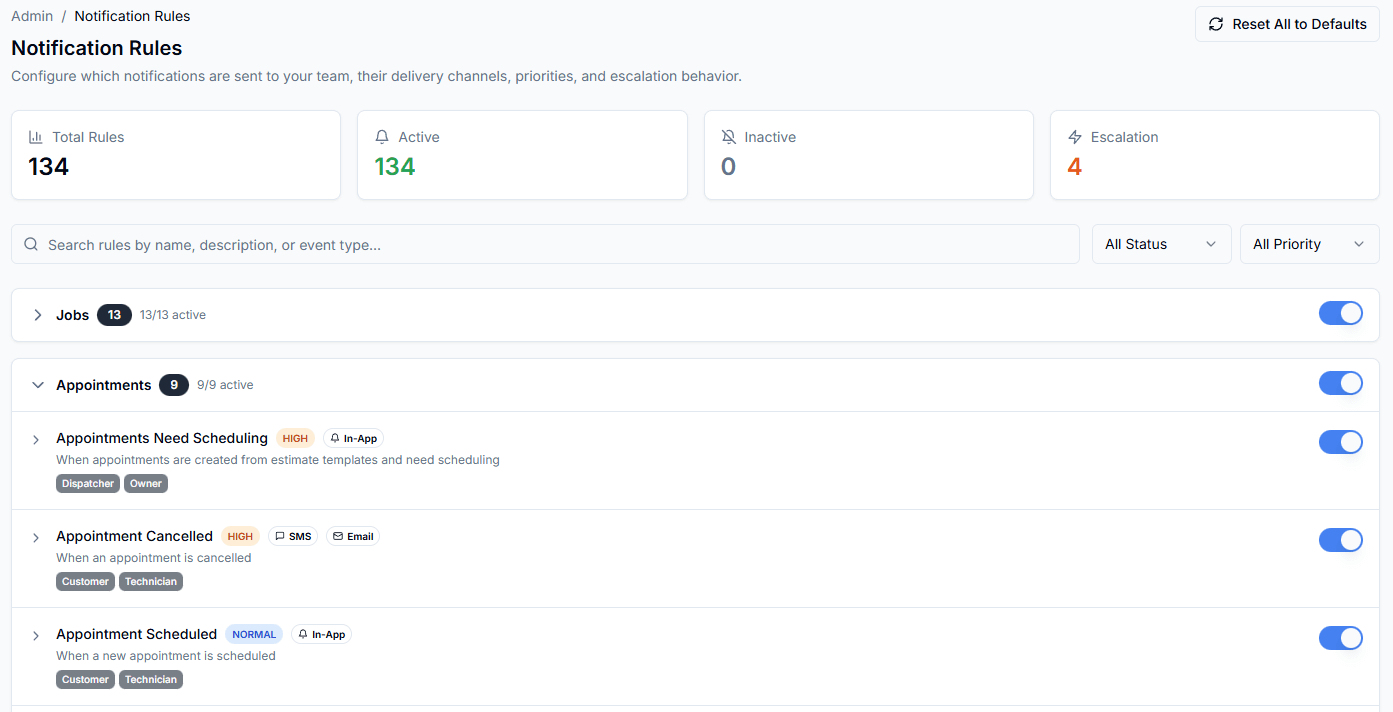This screenshot has width=1393, height=712.
Task: Open the All Status filter dropdown
Action: pos(1161,244)
